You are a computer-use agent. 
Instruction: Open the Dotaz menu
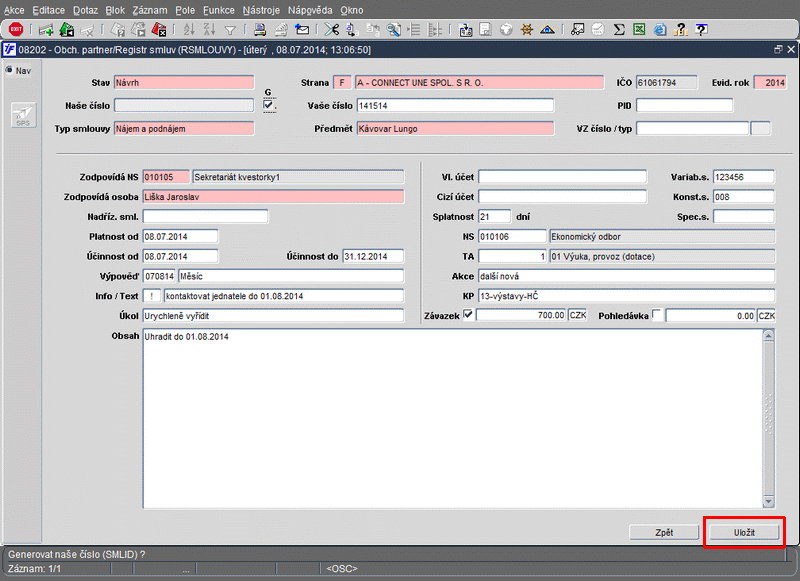coord(85,10)
